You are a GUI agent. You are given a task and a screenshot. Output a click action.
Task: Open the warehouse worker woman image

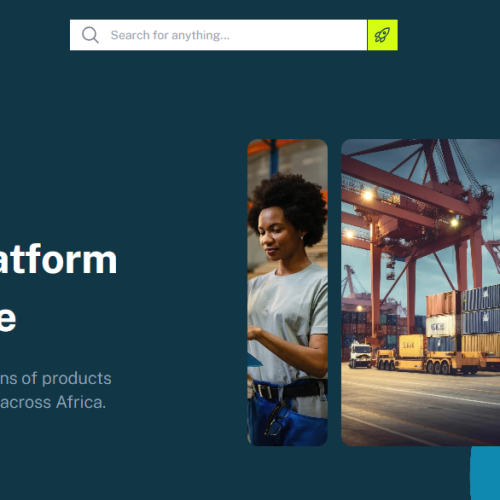[x=287, y=292]
